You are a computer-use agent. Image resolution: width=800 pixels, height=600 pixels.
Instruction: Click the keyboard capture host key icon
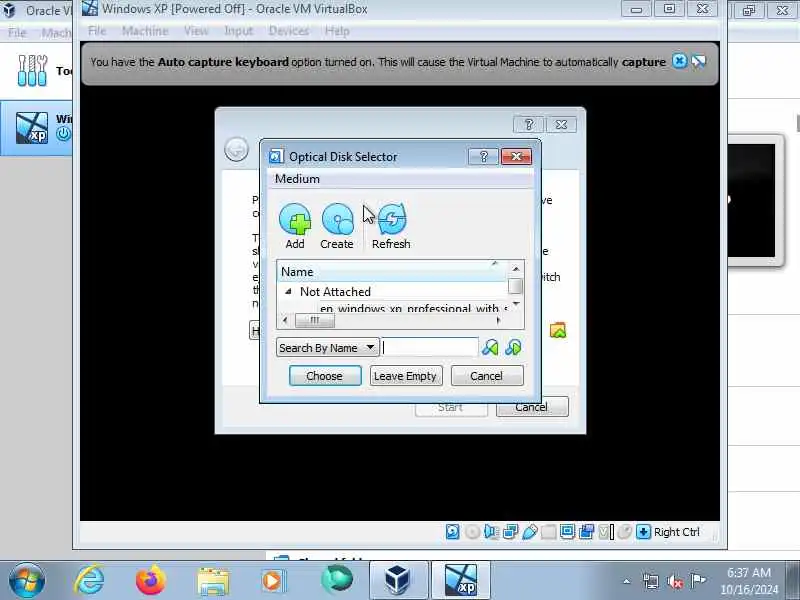tap(643, 532)
